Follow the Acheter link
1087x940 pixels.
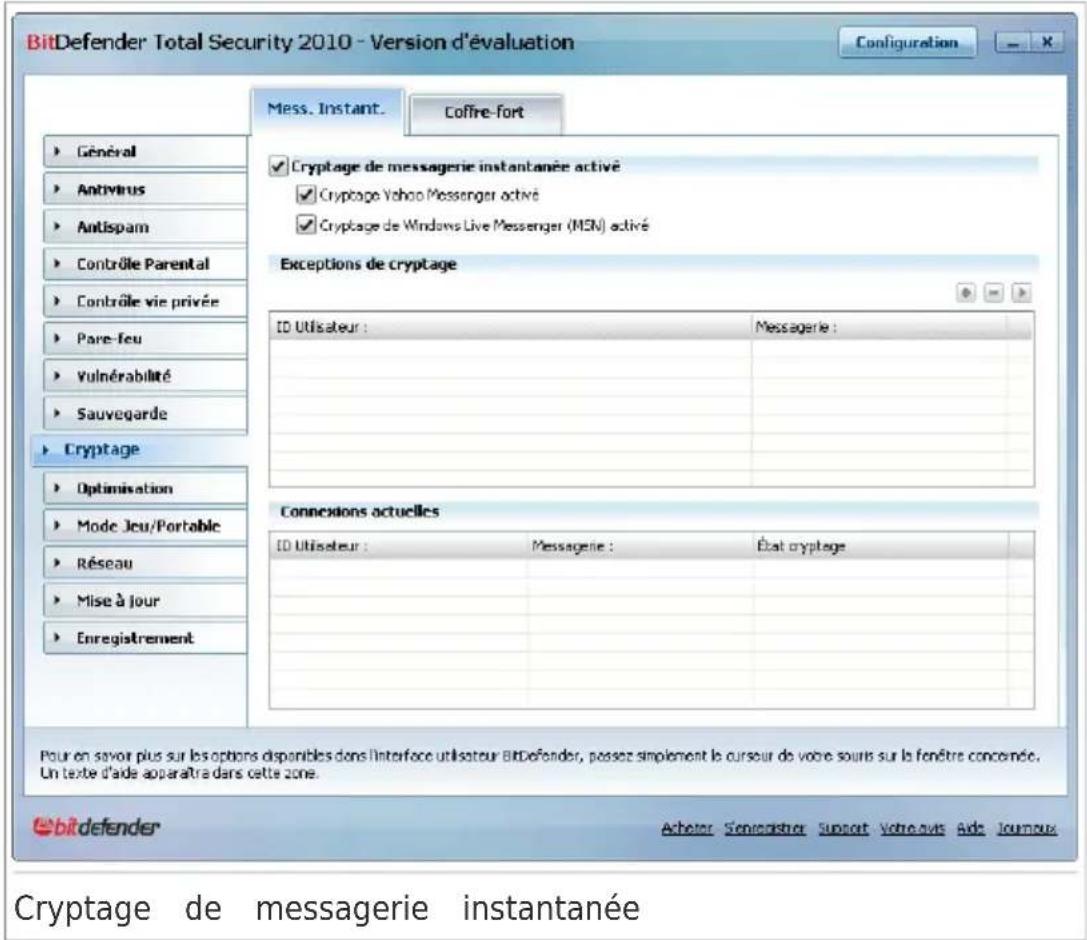click(x=686, y=828)
